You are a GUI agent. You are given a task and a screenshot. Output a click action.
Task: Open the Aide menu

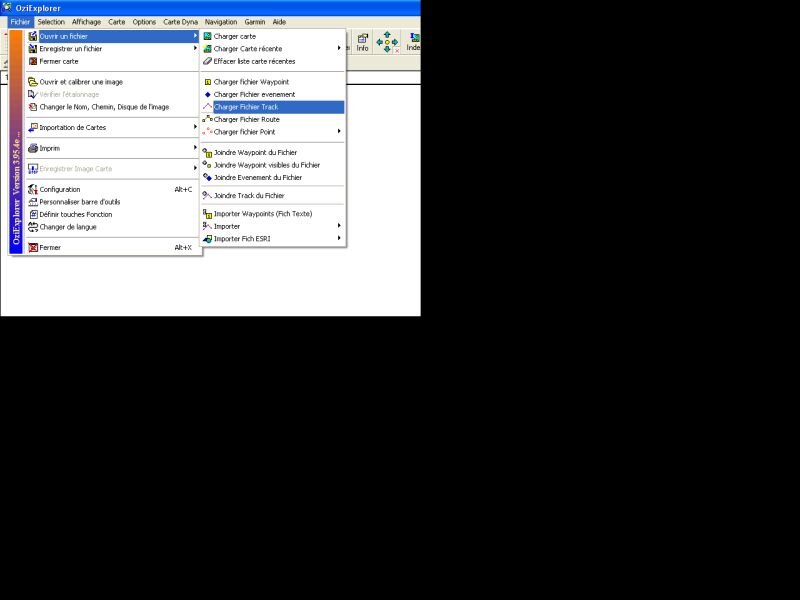coord(279,22)
